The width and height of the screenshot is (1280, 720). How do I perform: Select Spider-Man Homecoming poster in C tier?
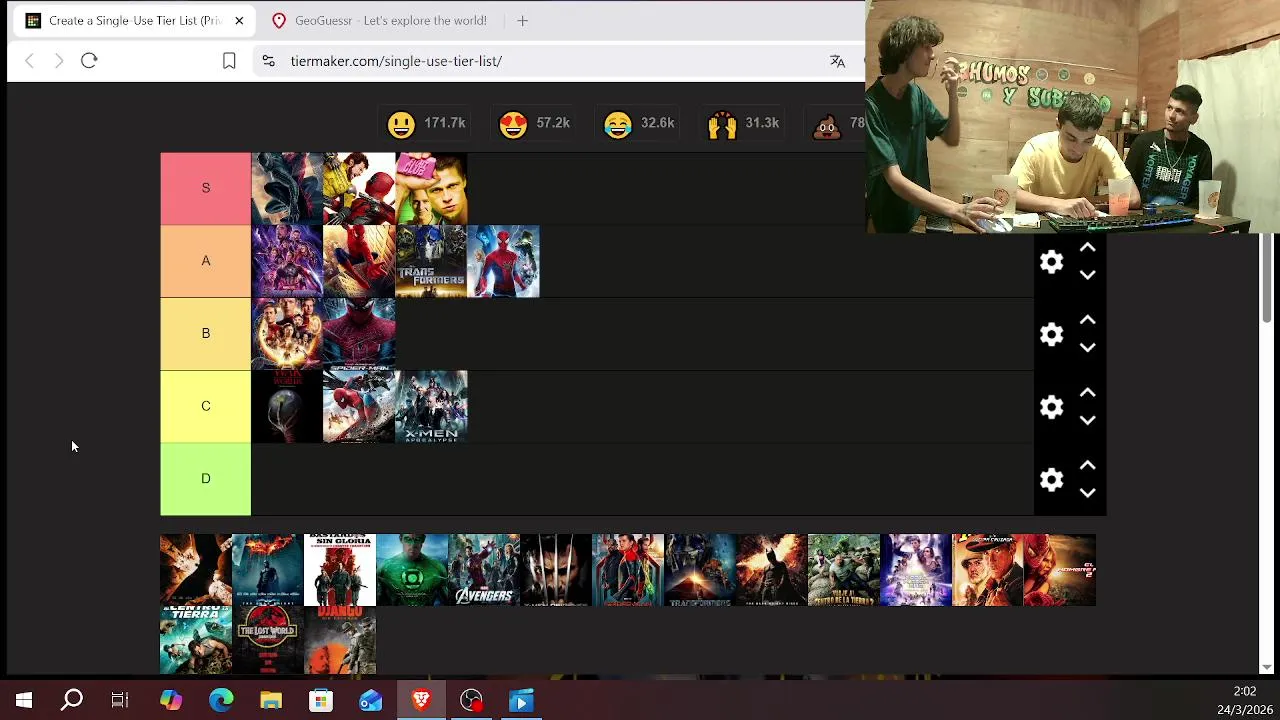pos(359,407)
